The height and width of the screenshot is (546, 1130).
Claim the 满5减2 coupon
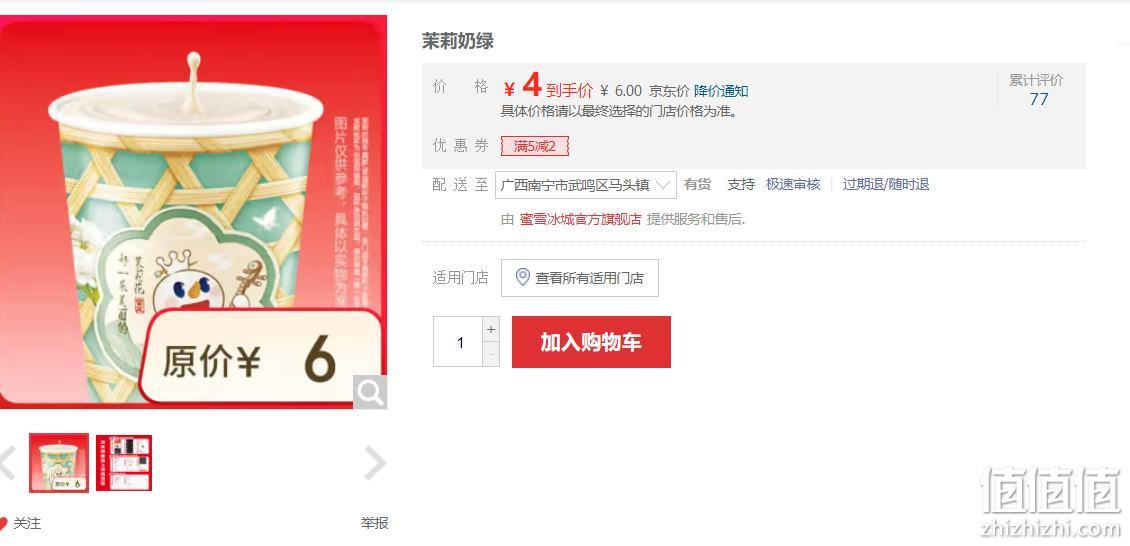(535, 146)
